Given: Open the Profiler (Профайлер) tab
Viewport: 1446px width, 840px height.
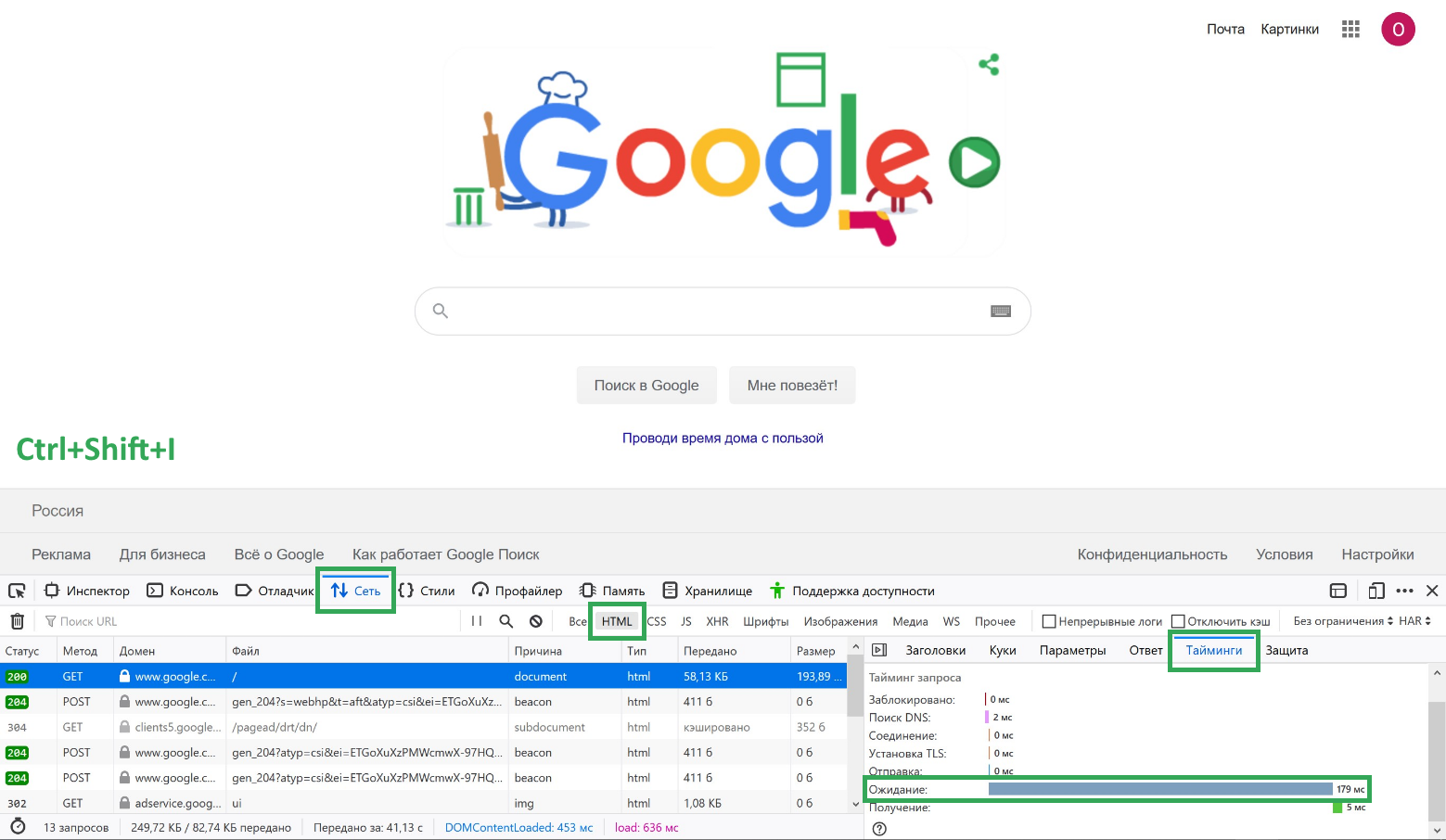Looking at the screenshot, I should click(518, 591).
